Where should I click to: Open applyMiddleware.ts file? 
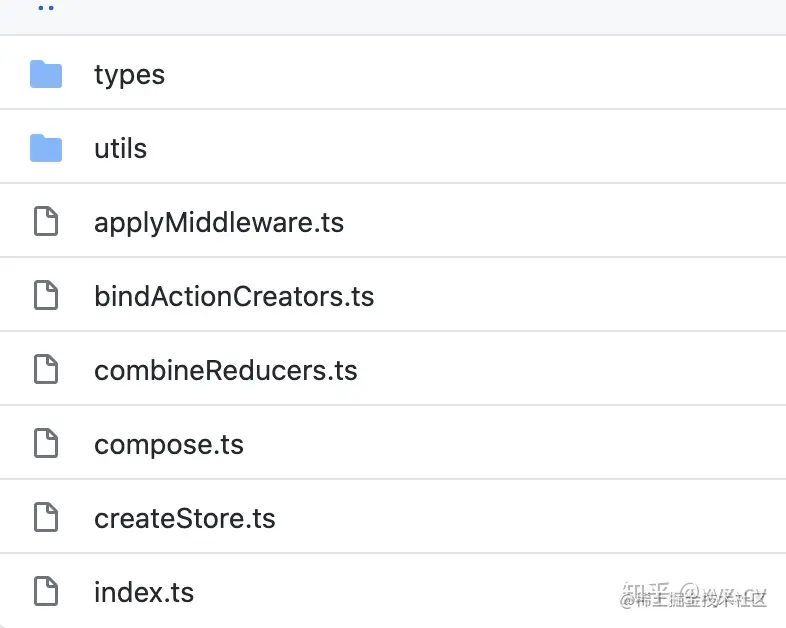tap(218, 222)
